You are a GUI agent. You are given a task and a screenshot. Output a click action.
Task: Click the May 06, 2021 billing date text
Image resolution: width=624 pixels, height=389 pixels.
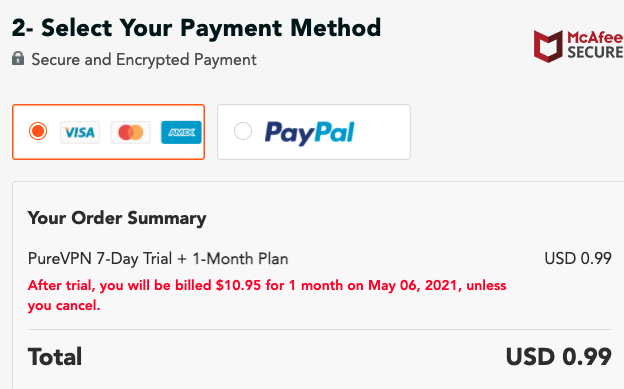pos(412,285)
